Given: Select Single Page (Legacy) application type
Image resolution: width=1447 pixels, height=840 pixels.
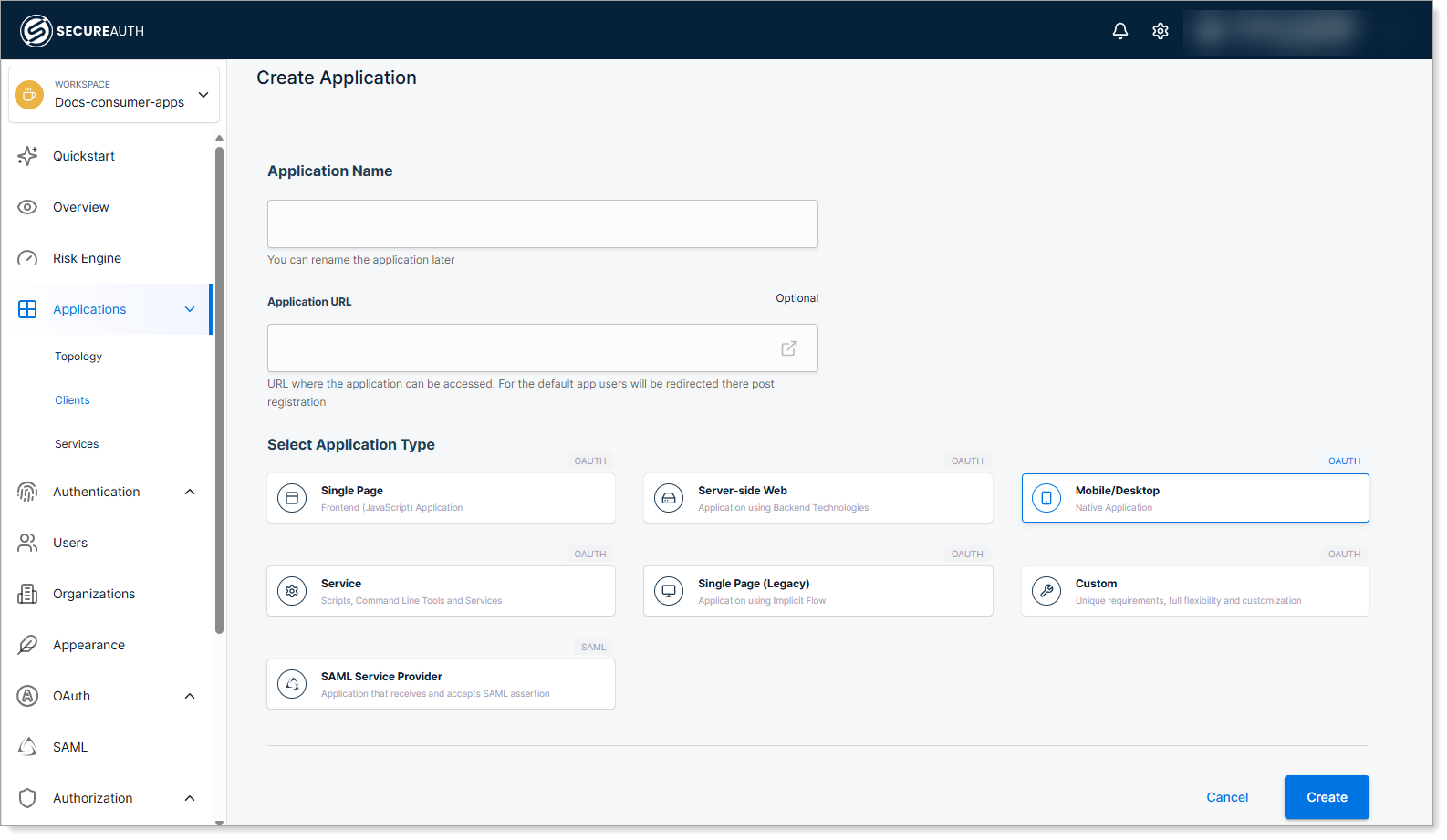Looking at the screenshot, I should pos(818,591).
